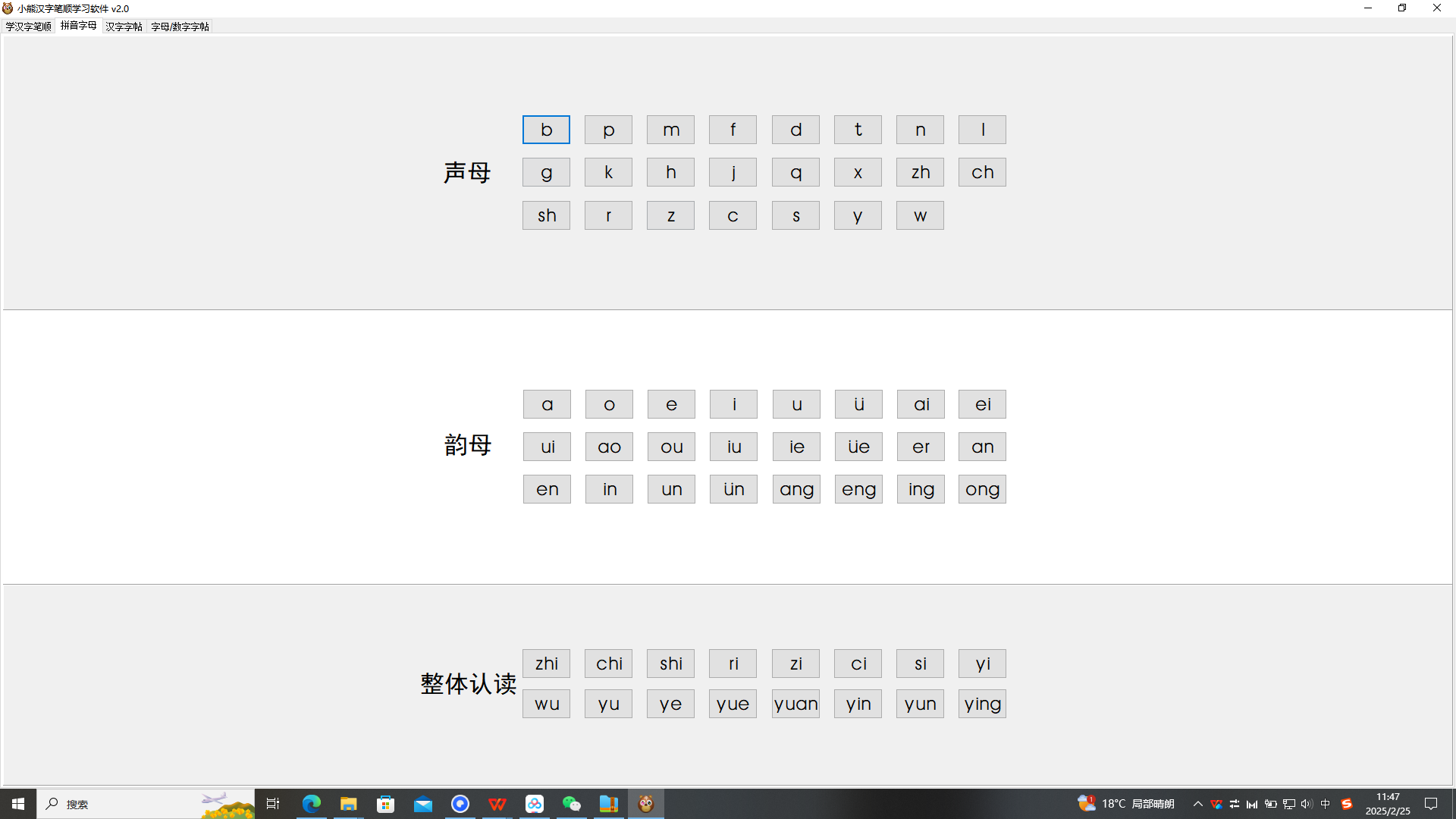Open Microsoft Edge from the taskbar

(311, 804)
